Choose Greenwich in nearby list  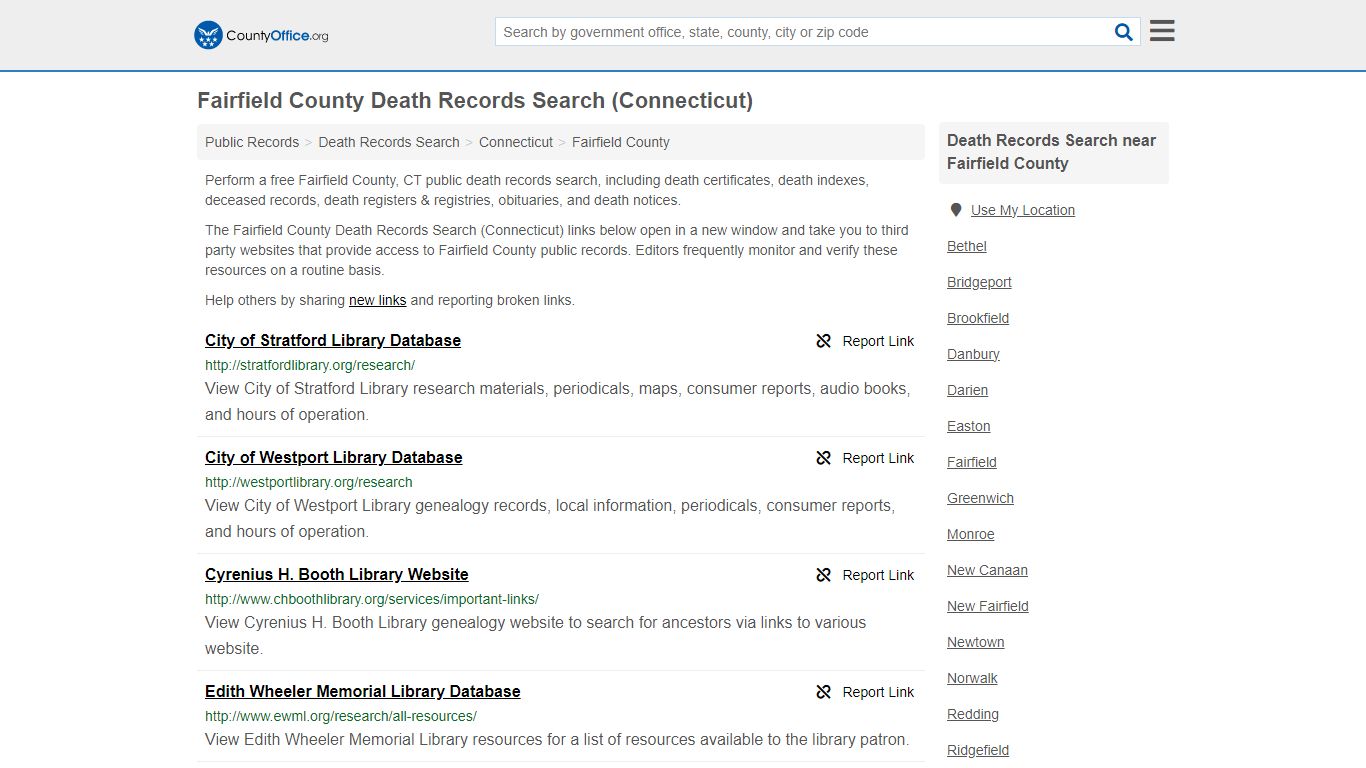[x=980, y=498]
